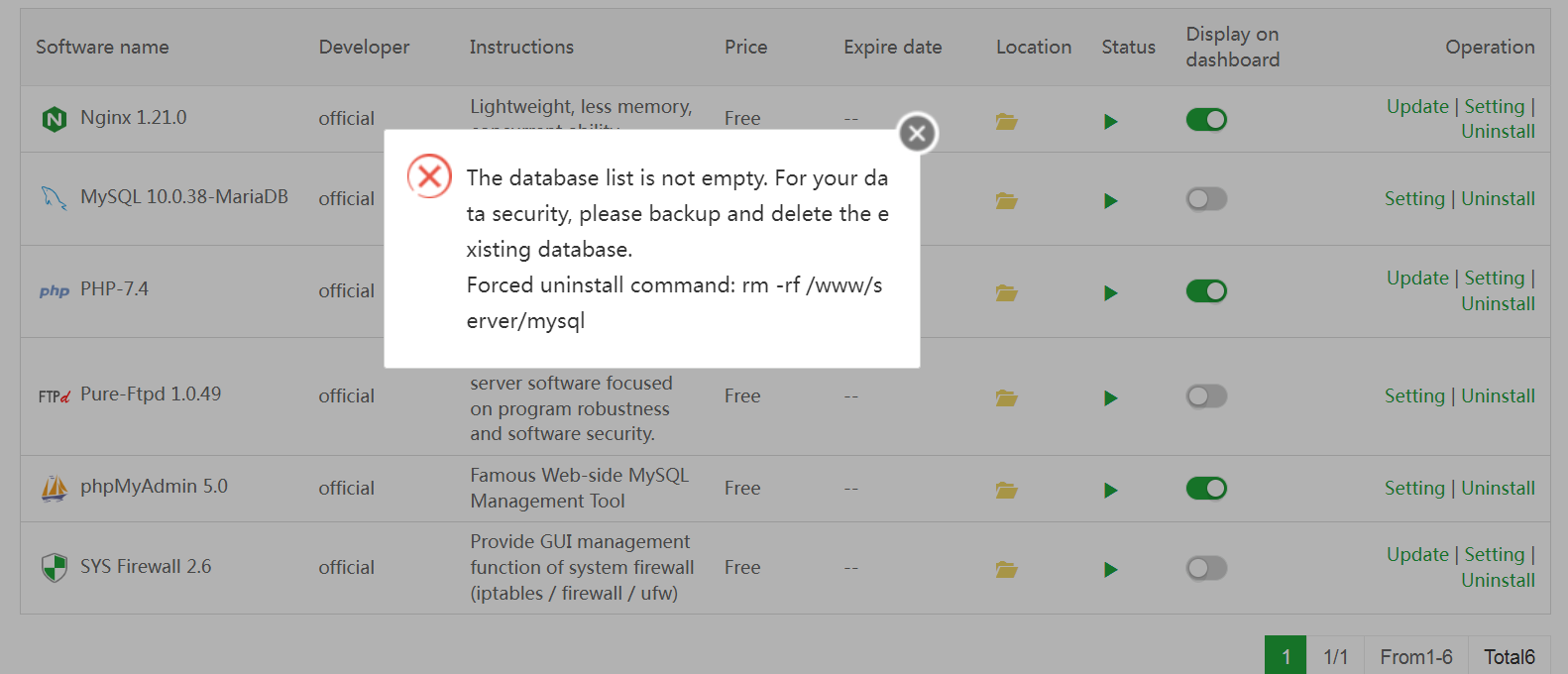Open Setting for phpMyAdmin 5.0
The height and width of the screenshot is (674, 1568).
(1414, 488)
